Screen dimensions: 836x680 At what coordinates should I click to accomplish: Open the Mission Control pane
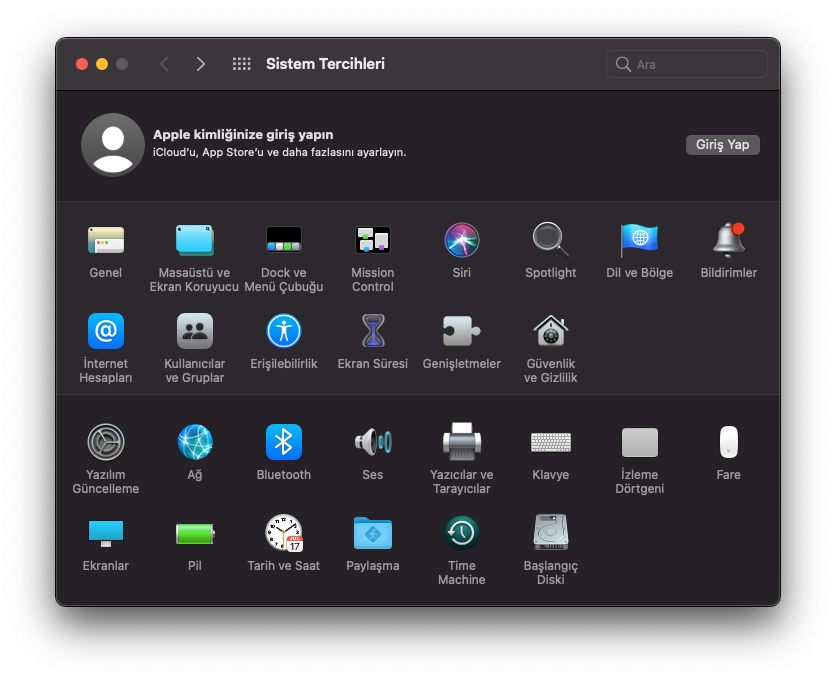[373, 240]
